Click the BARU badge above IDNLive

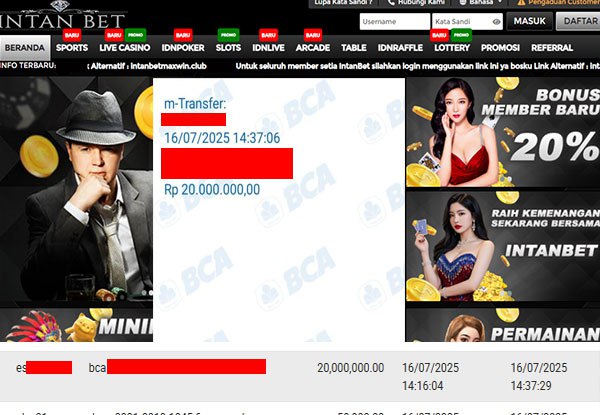coord(269,35)
